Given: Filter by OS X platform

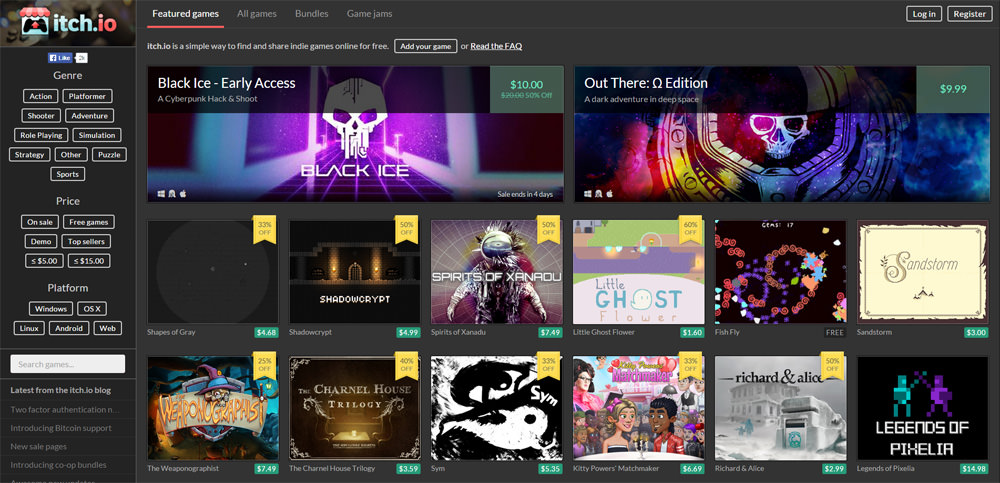Looking at the screenshot, I should [x=92, y=309].
